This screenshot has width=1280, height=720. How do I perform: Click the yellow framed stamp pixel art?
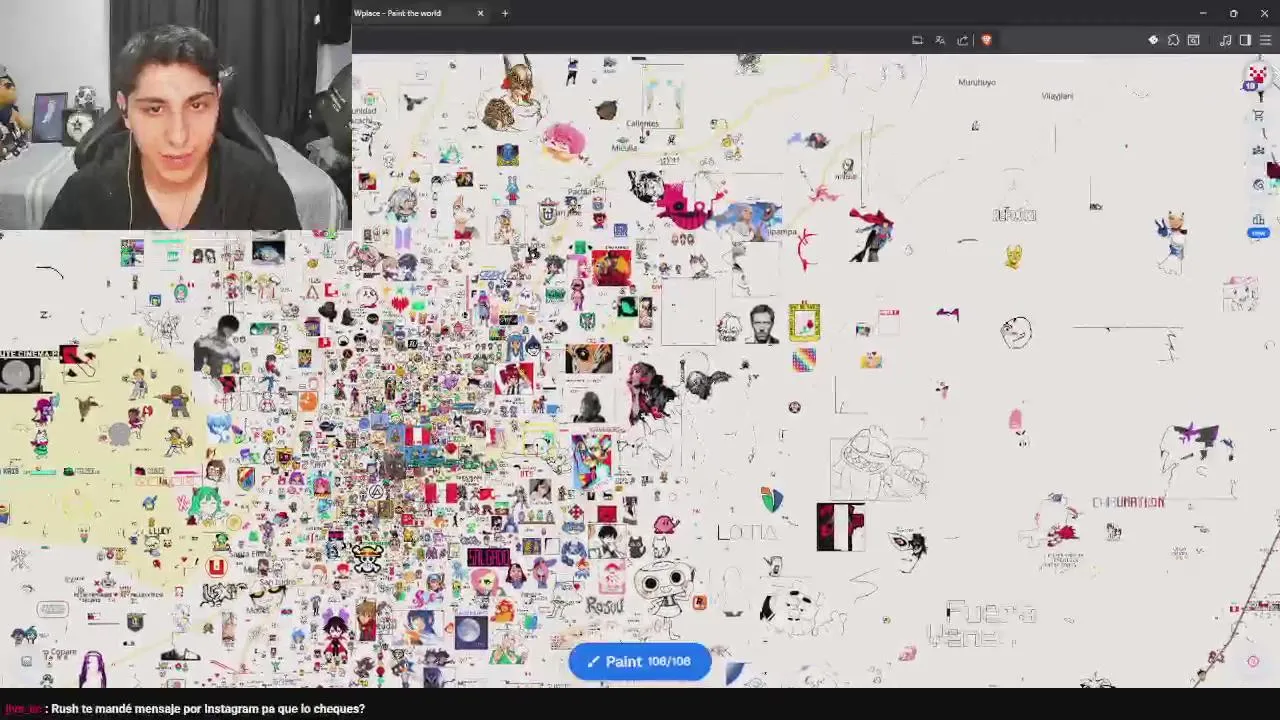[804, 322]
